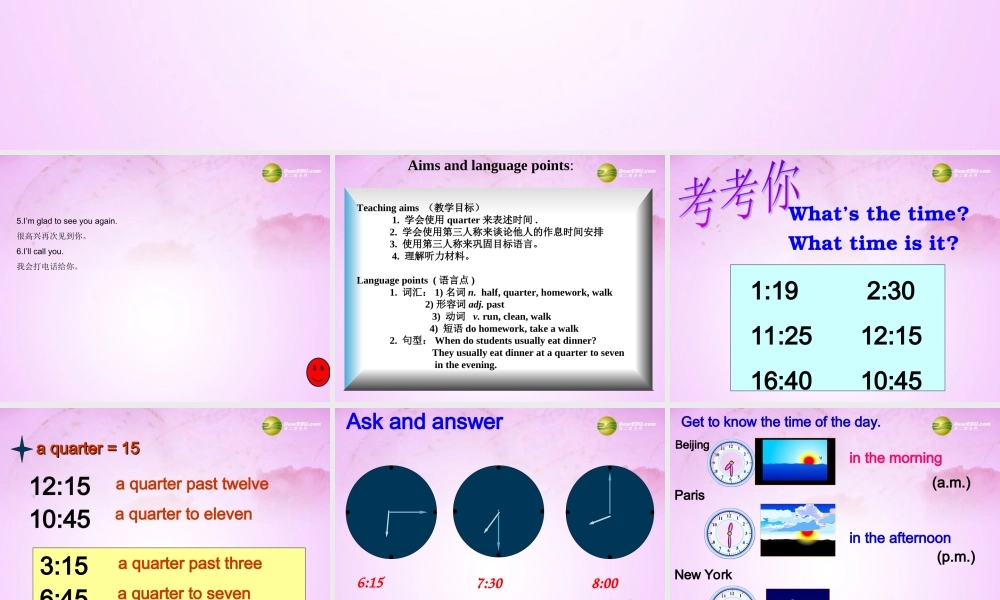The width and height of the screenshot is (1000, 600).
Task: Toggle the DearEDU watermark on the greetings slide
Action: pyautogui.click(x=273, y=172)
